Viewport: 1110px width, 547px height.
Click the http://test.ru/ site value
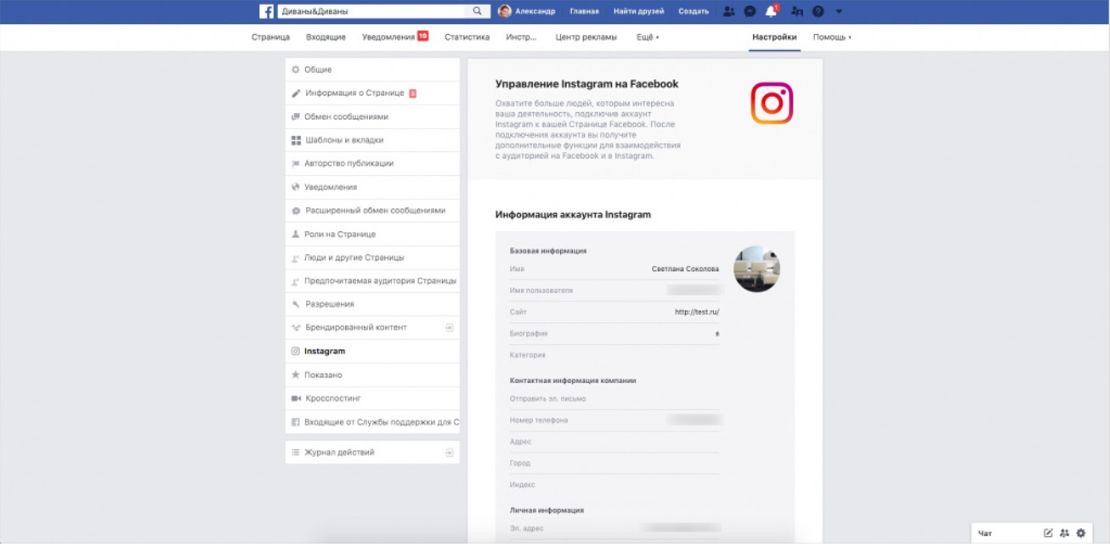point(697,312)
